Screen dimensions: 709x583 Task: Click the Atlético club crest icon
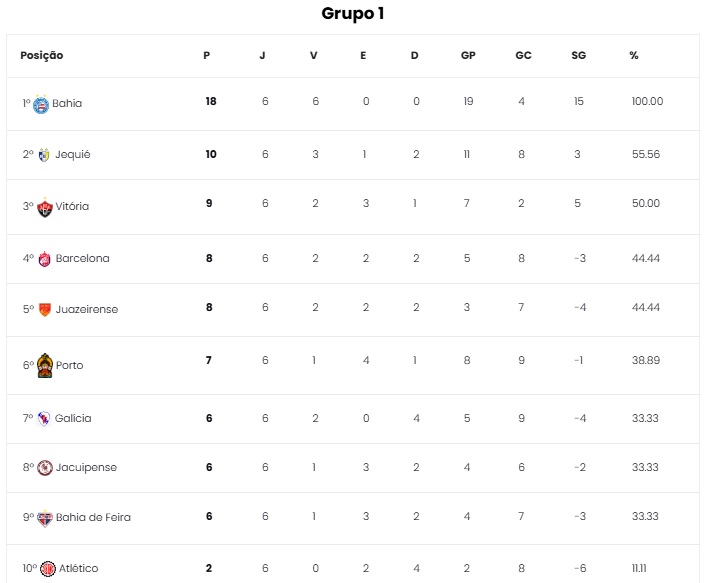tap(48, 568)
